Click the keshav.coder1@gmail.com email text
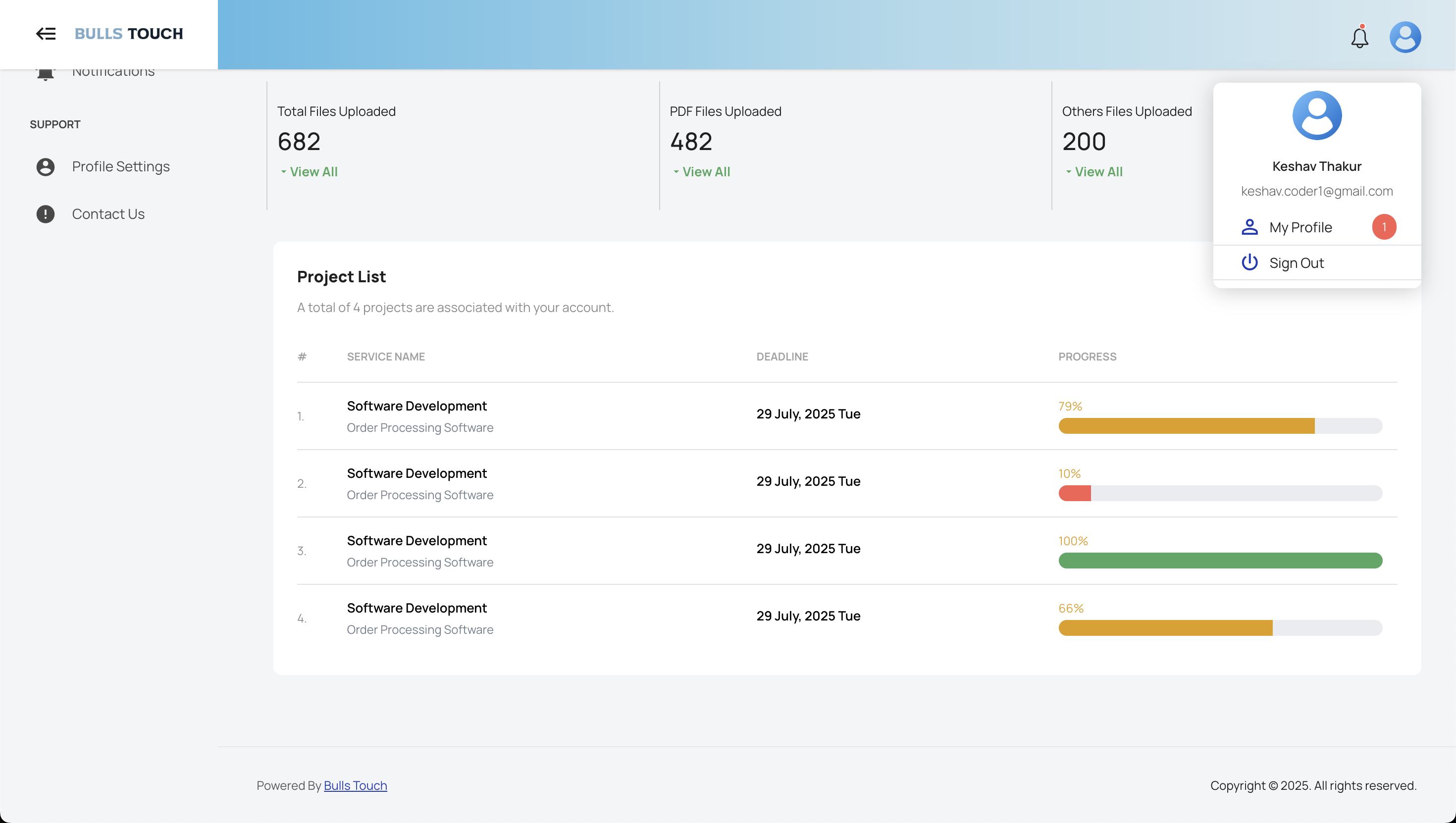 pos(1316,192)
